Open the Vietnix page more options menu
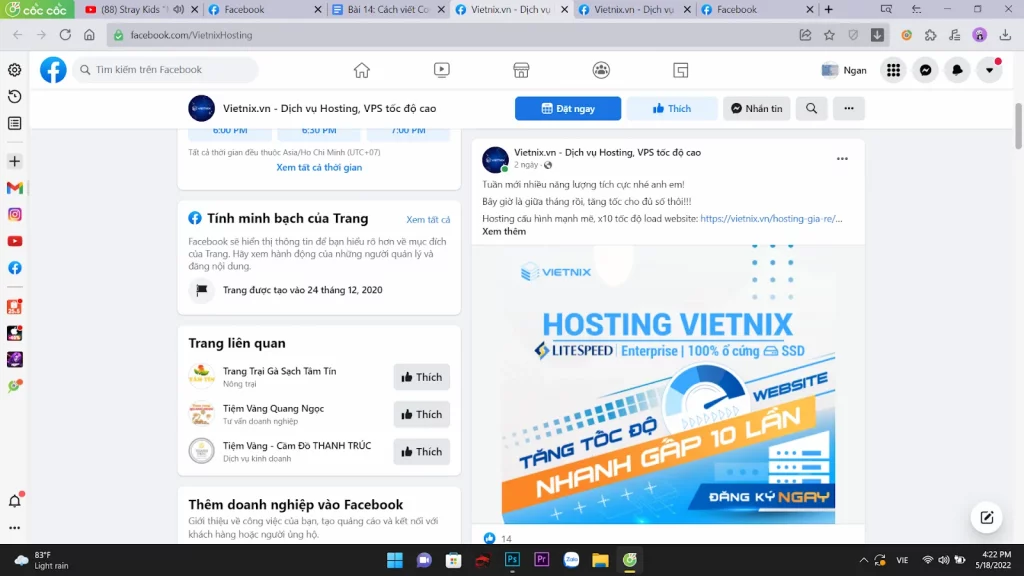The width and height of the screenshot is (1024, 576). click(x=849, y=108)
